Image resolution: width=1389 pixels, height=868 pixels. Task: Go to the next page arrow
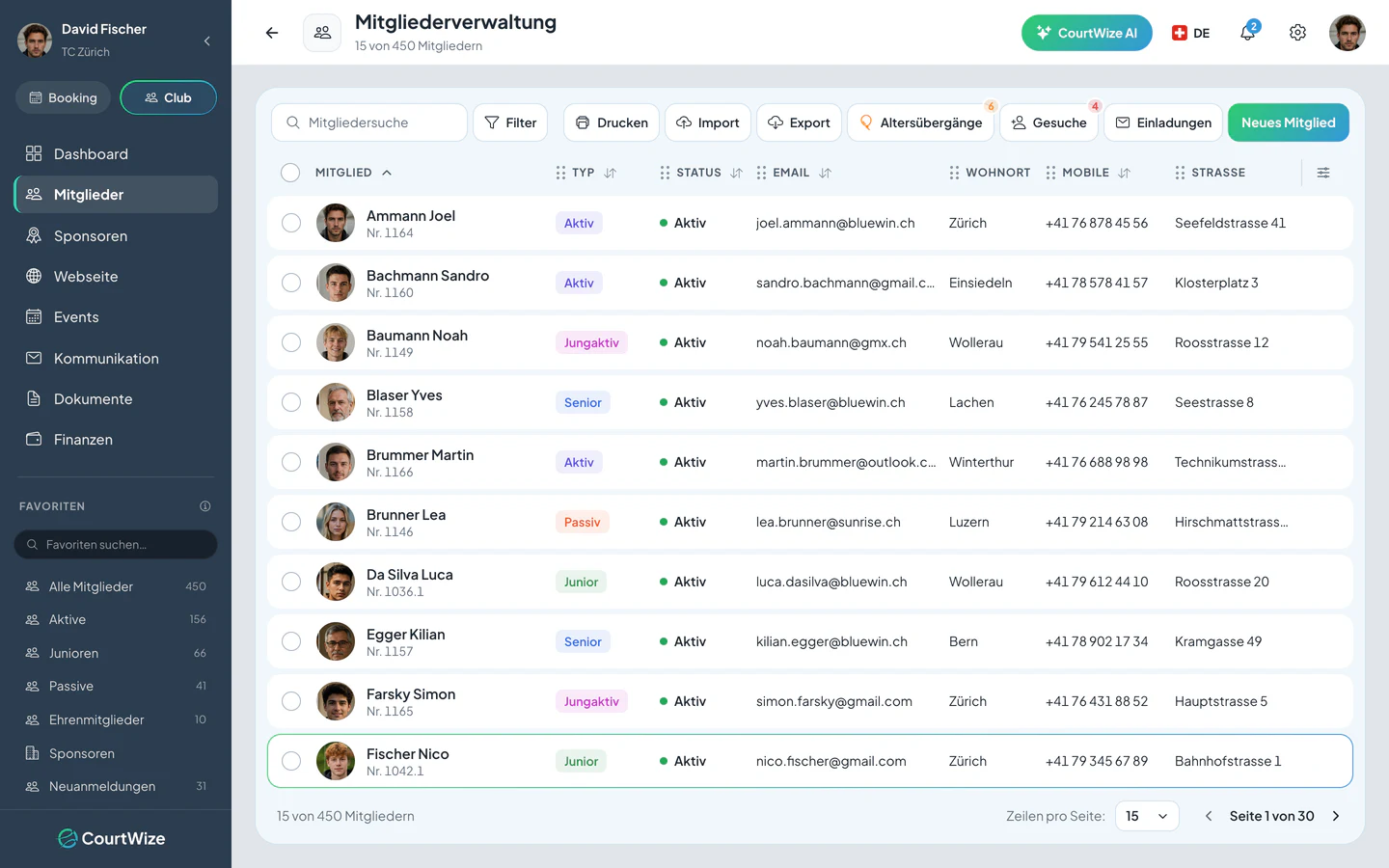pyautogui.click(x=1336, y=816)
